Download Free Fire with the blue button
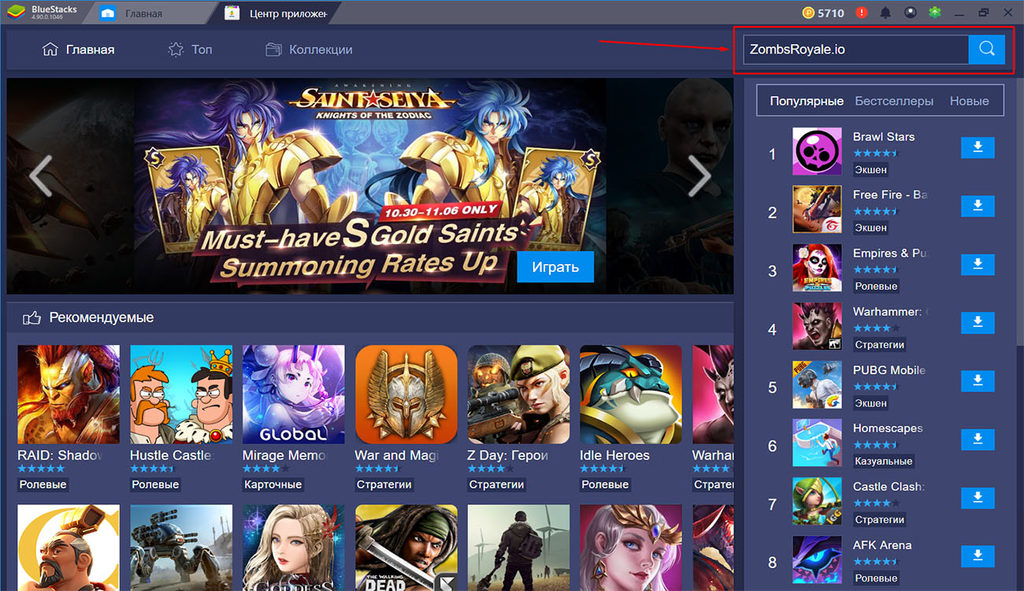 [978, 206]
